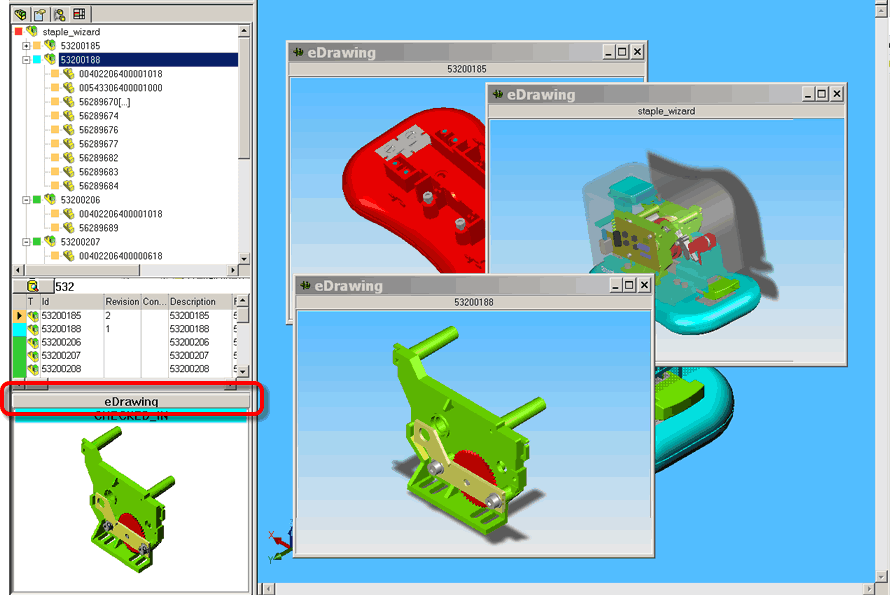Collapse tree node 53200206
Viewport: 890px width, 595px height.
26,200
